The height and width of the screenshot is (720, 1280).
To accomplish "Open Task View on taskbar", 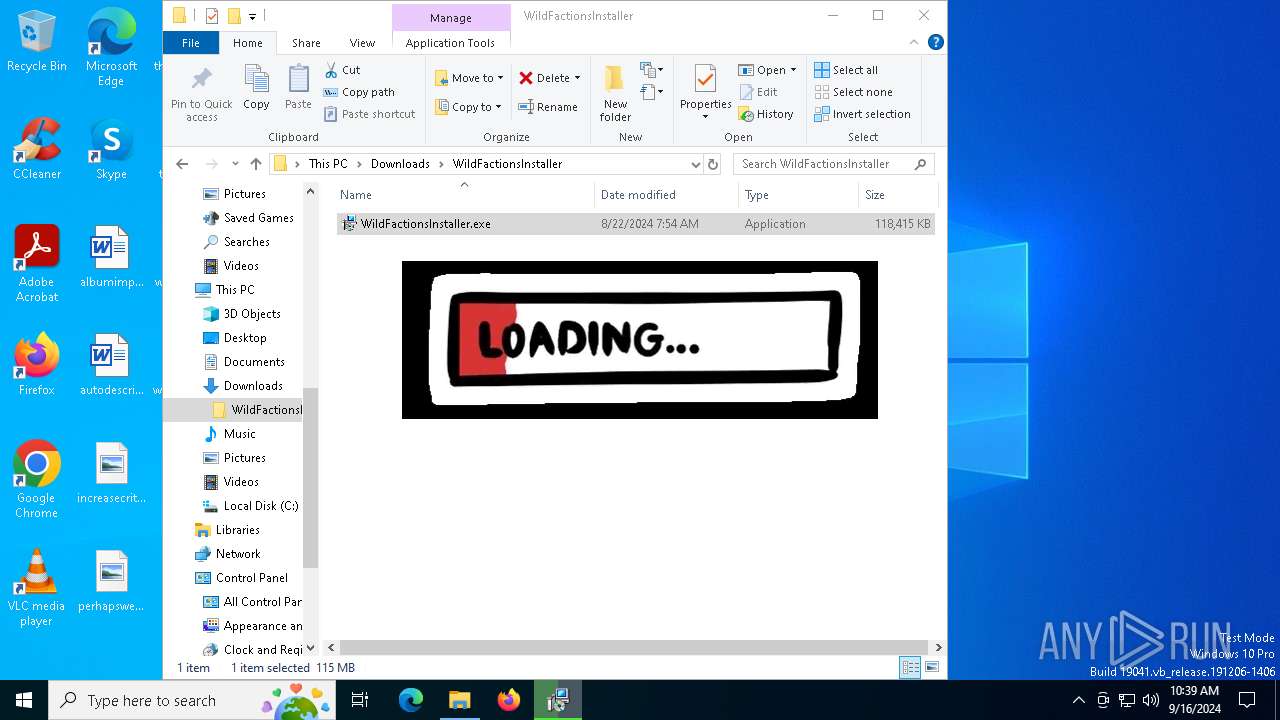I will (360, 700).
